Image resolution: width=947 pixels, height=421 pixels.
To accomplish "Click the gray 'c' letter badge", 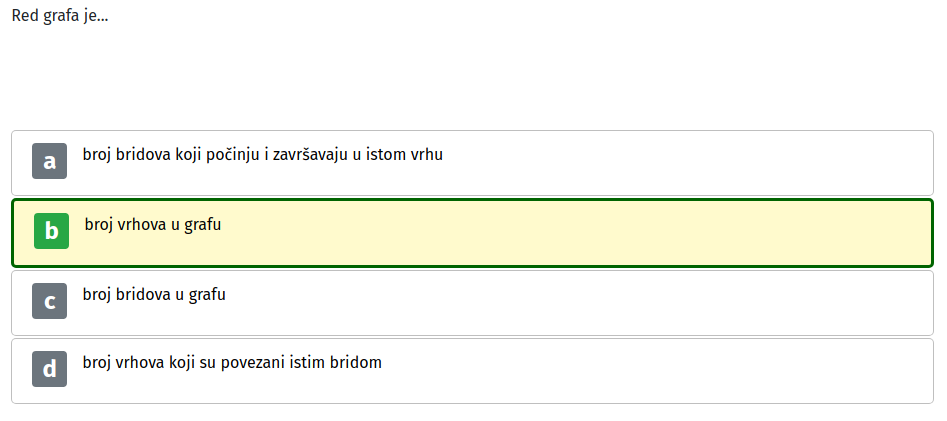I will tap(50, 301).
